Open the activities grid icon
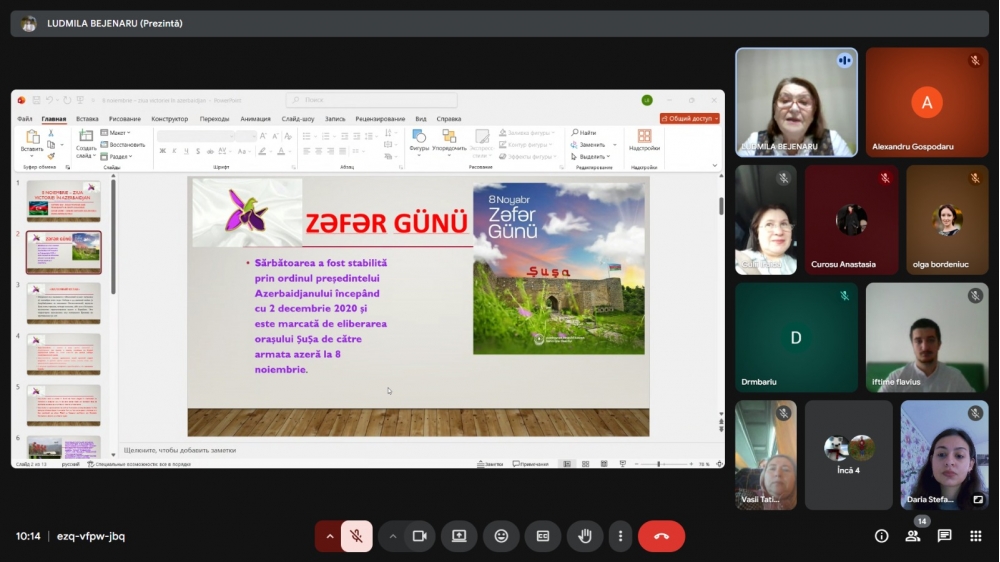Viewport: 1000px width, 562px height. (975, 536)
